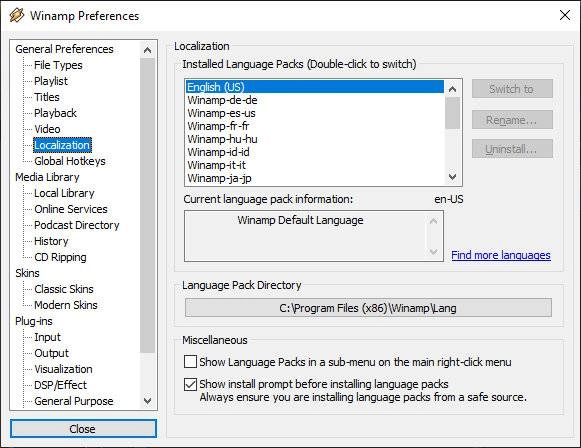Click the Switch to button

pos(512,89)
